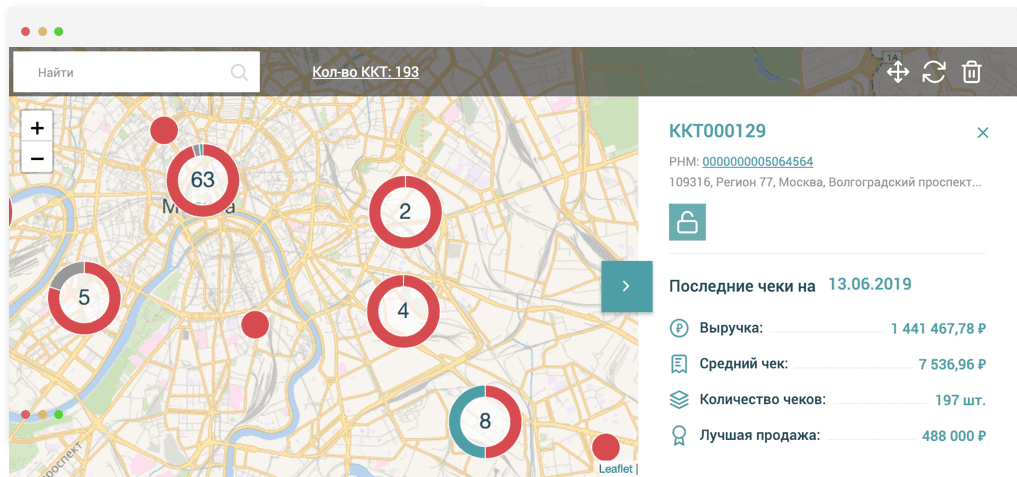Open the cluster marker with 2
This screenshot has height=477, width=1017.
[405, 212]
